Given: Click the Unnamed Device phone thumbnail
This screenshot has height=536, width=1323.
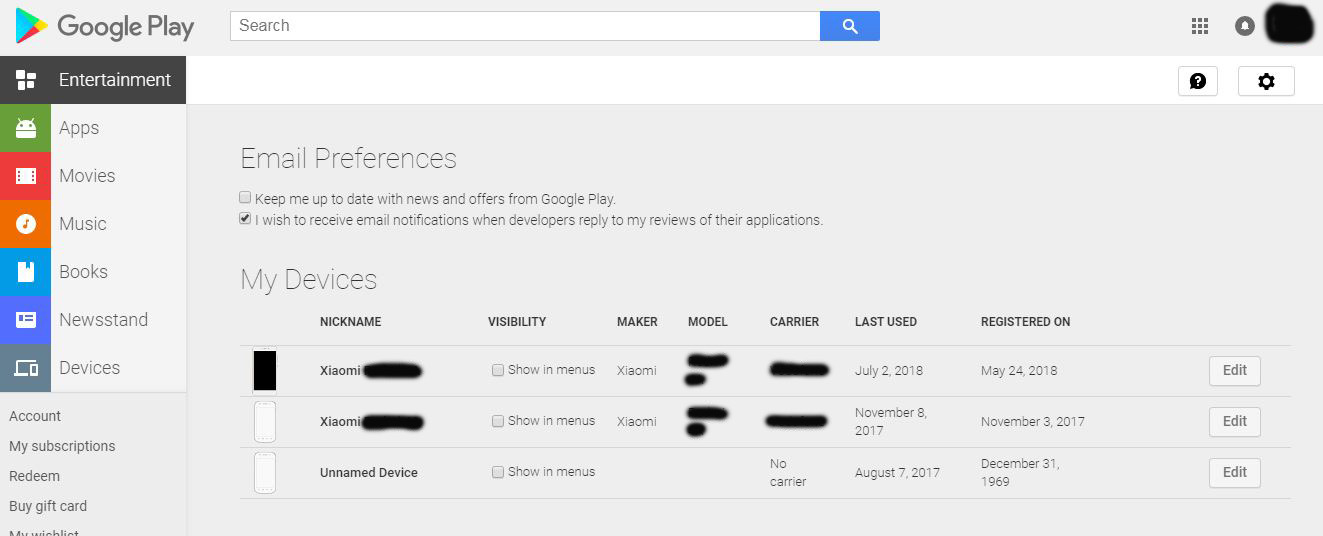Looking at the screenshot, I should click(265, 473).
